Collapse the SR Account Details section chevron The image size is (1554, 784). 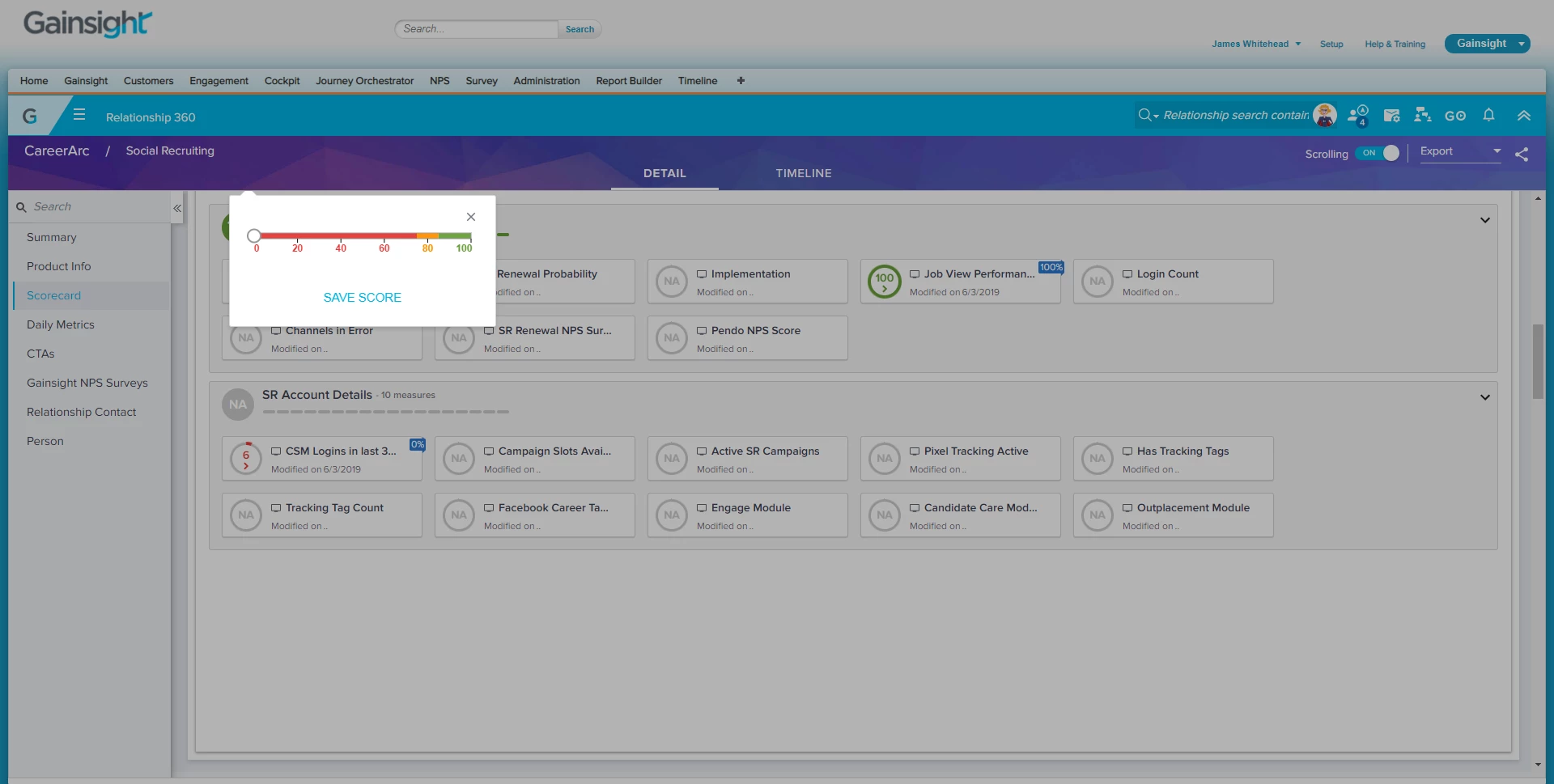pos(1485,397)
